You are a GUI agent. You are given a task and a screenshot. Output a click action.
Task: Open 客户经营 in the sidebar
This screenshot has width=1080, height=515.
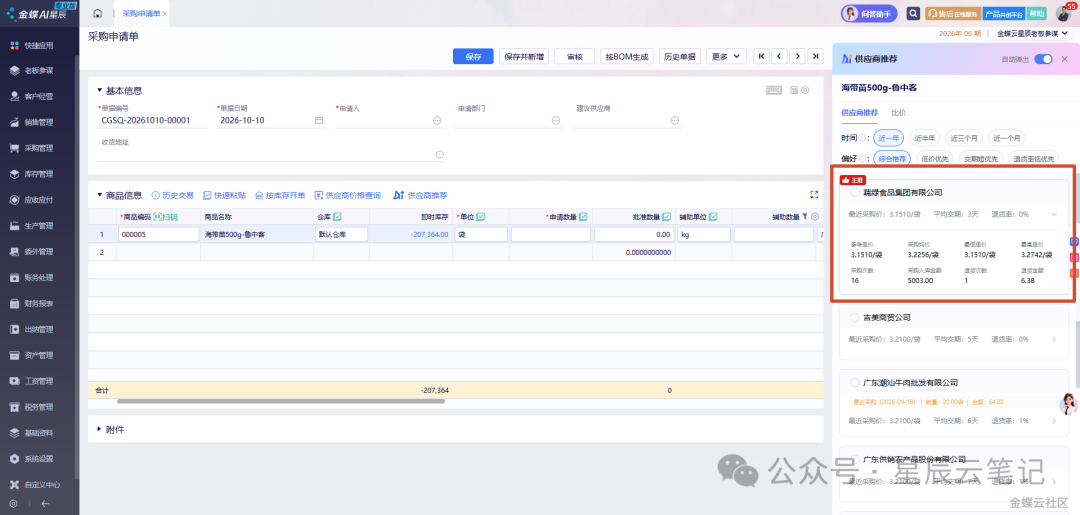[x=41, y=96]
